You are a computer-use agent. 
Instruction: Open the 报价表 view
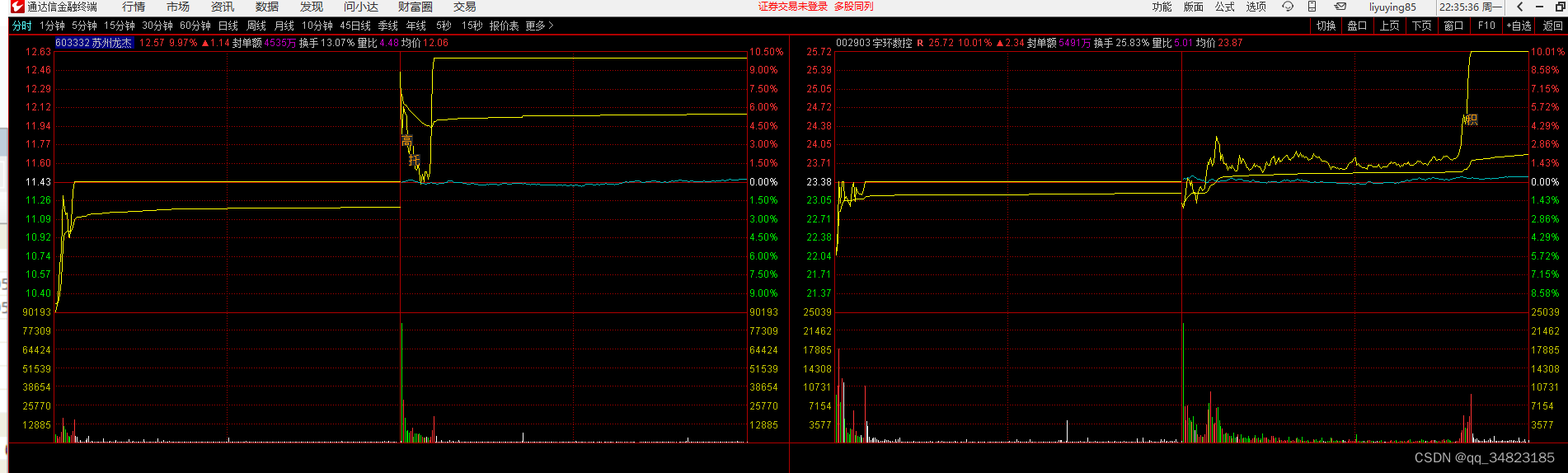pos(505,26)
